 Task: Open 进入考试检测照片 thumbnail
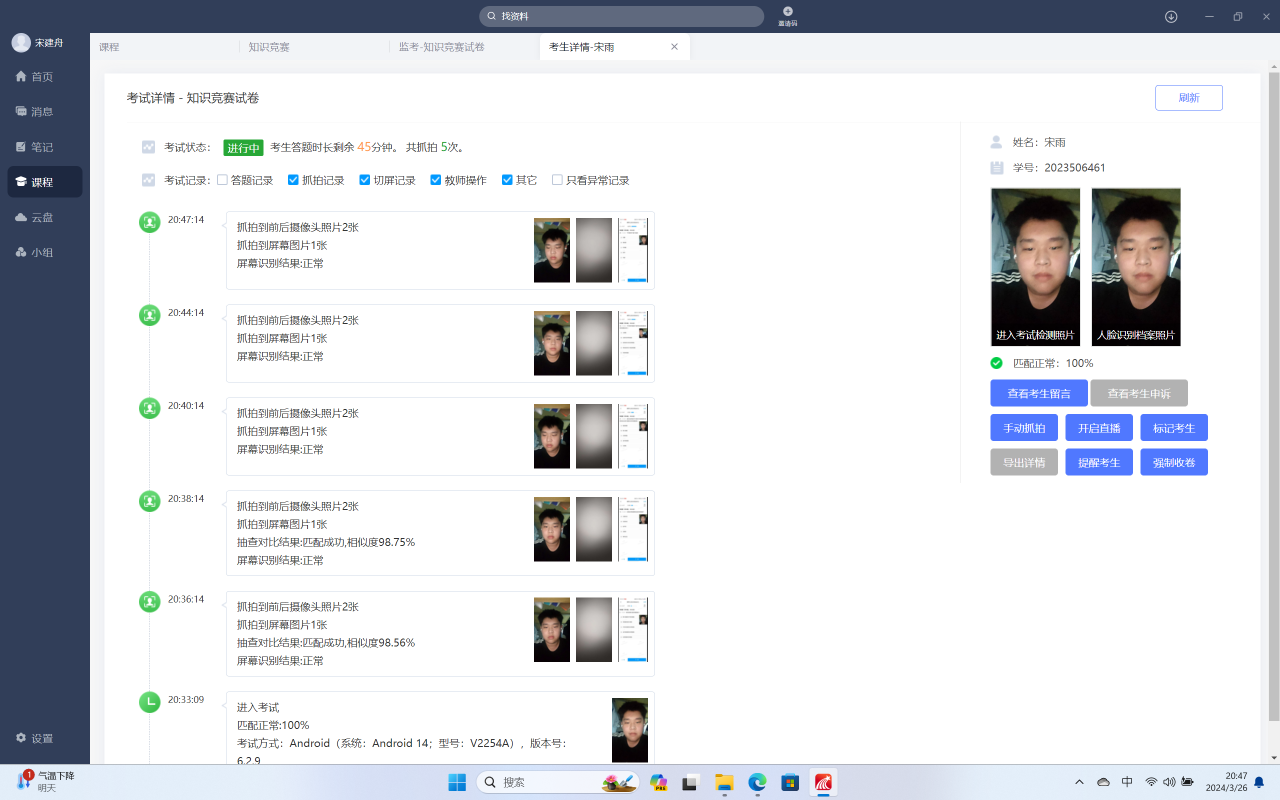pos(1035,267)
